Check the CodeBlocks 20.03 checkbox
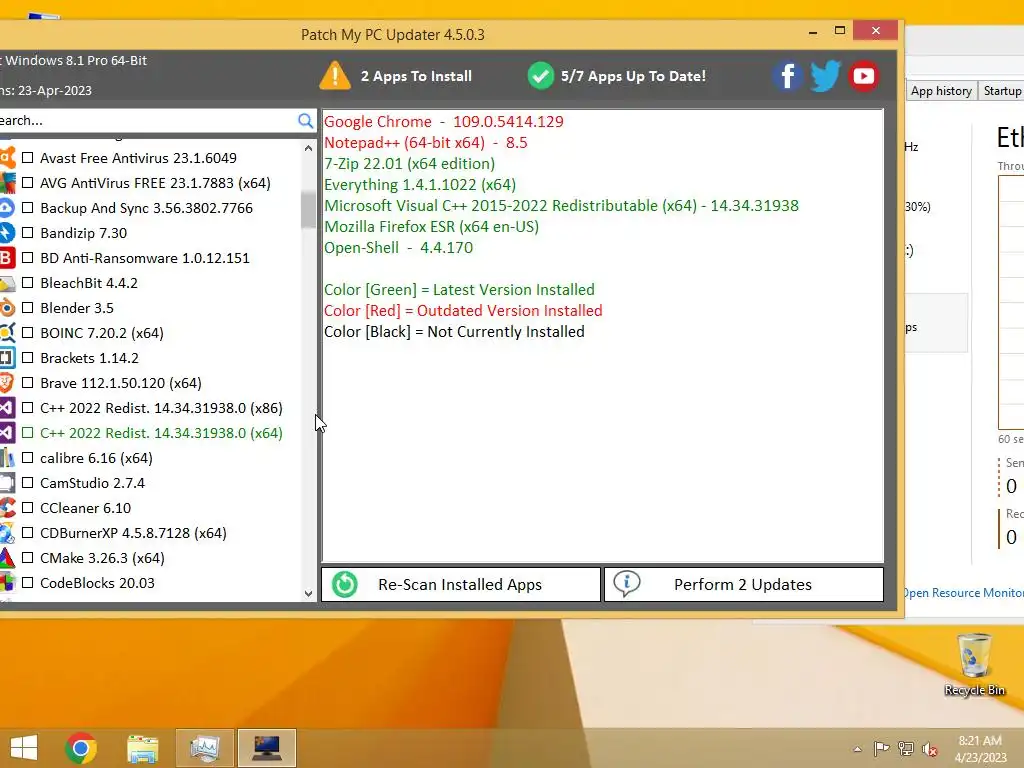Screen dimensions: 1024x768 pos(27,583)
